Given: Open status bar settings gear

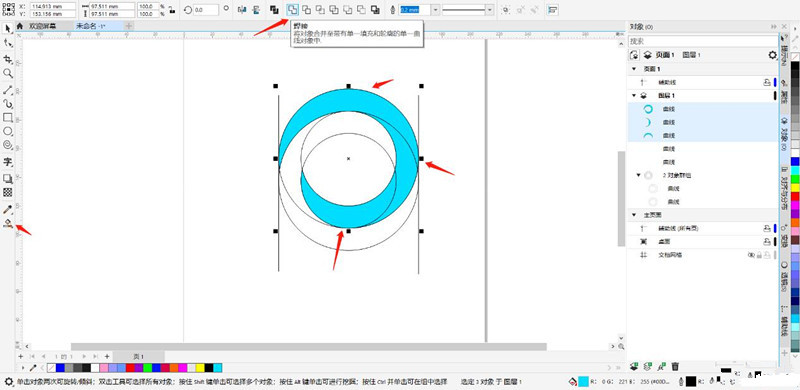Looking at the screenshot, I should 8,381.
